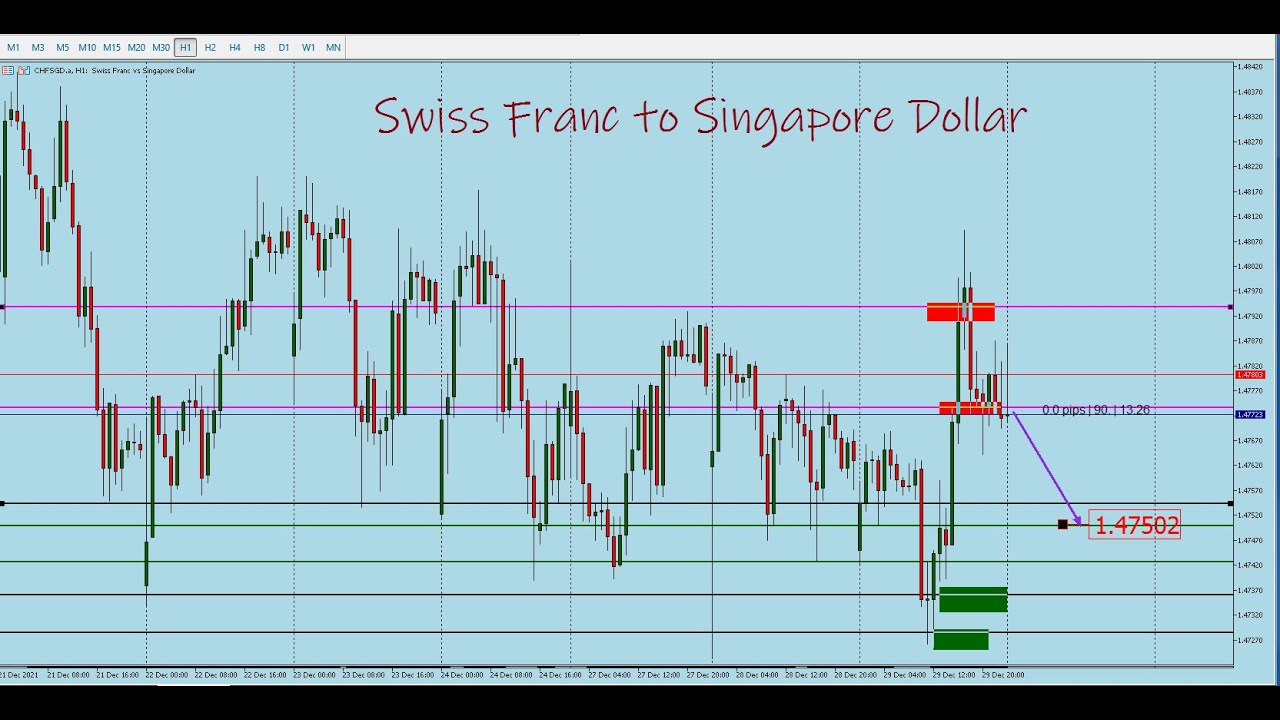Screen dimensions: 1280x720
Task: Toggle the active H1 timeframe button
Action: coord(185,47)
